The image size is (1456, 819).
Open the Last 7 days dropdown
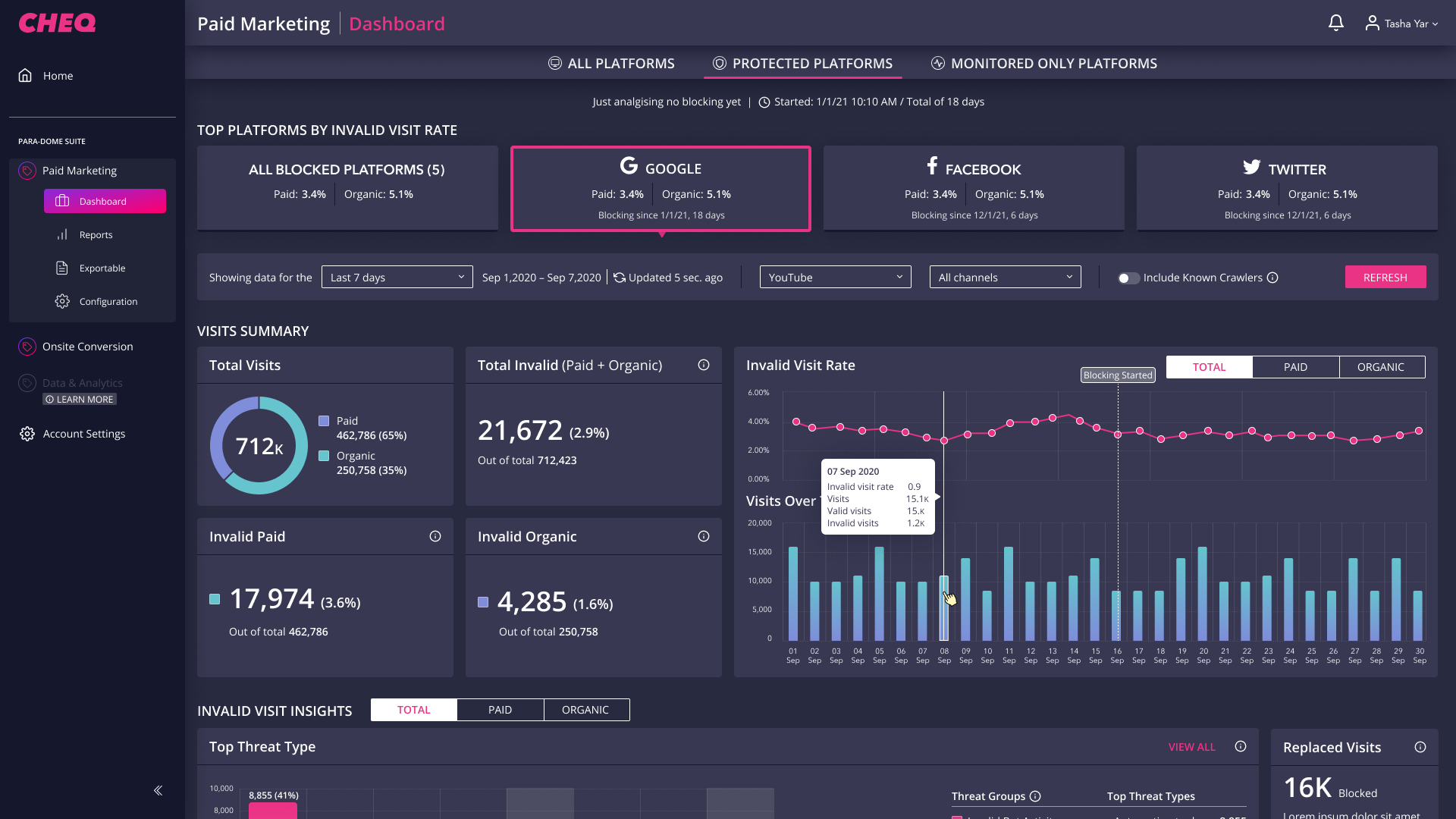coord(397,278)
